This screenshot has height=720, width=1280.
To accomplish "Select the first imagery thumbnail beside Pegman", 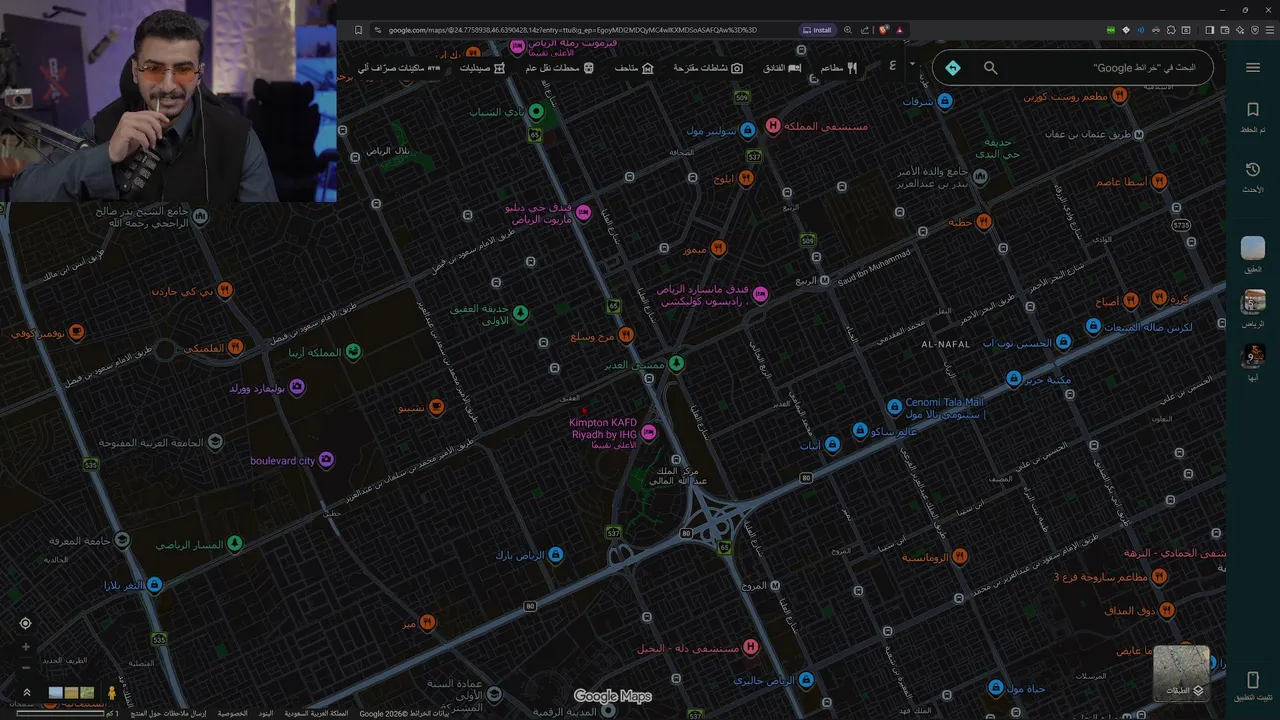I will (x=56, y=692).
